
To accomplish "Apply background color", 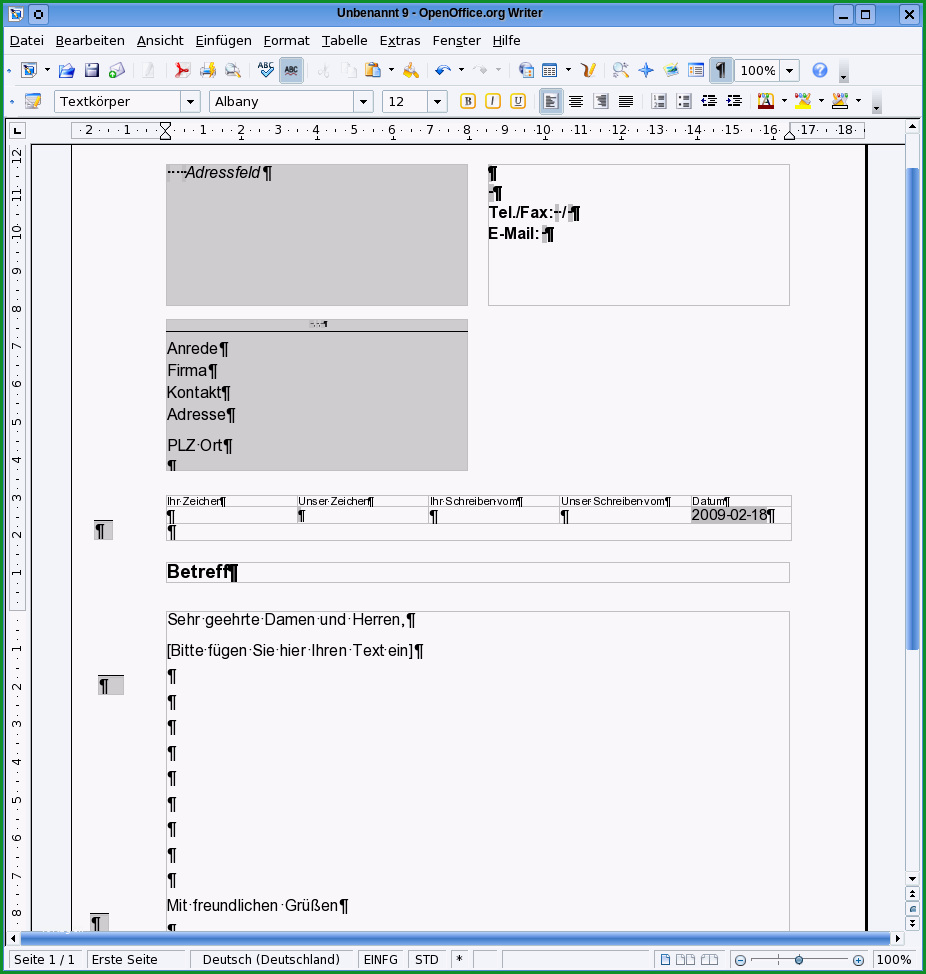I will tap(840, 101).
